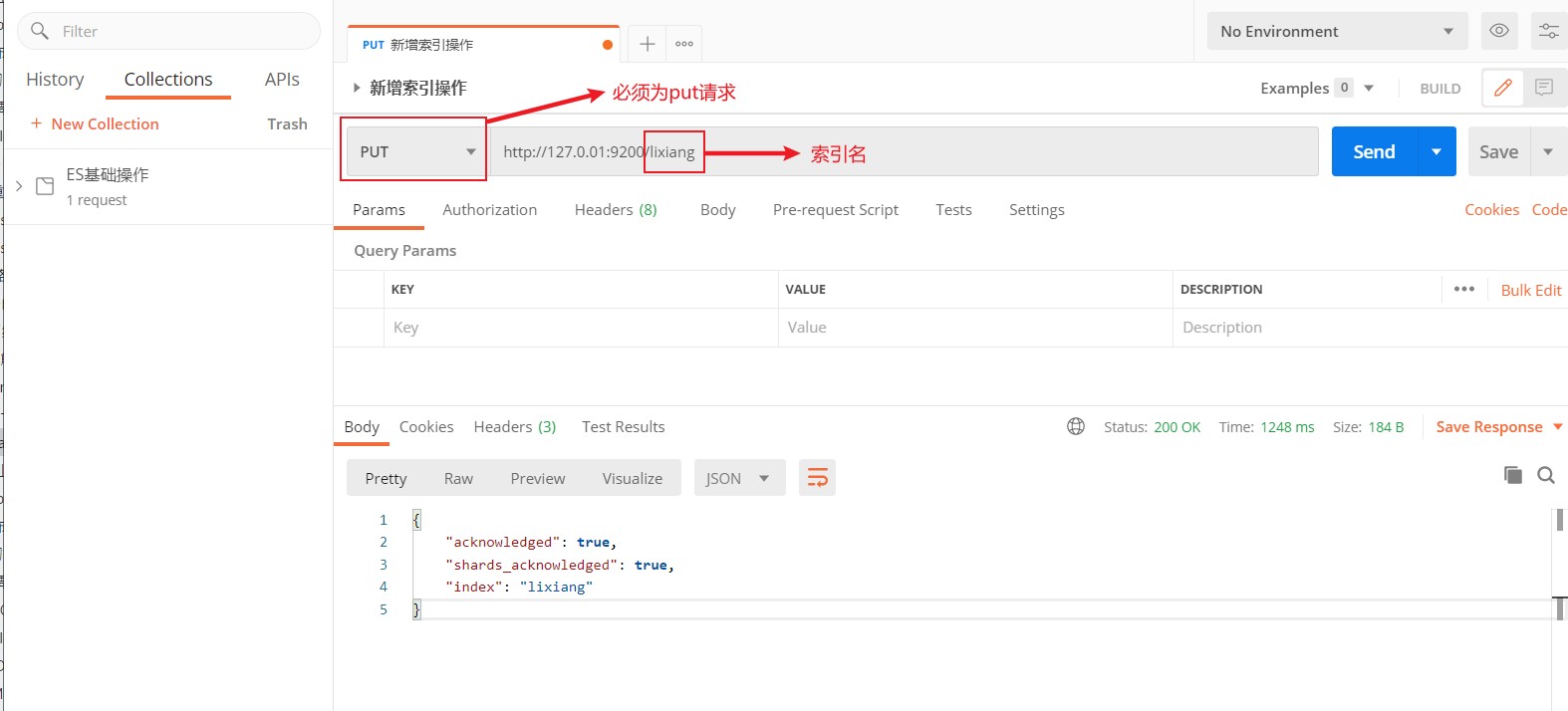
Task: Open the query params column options ellipsis
Action: [x=1463, y=289]
